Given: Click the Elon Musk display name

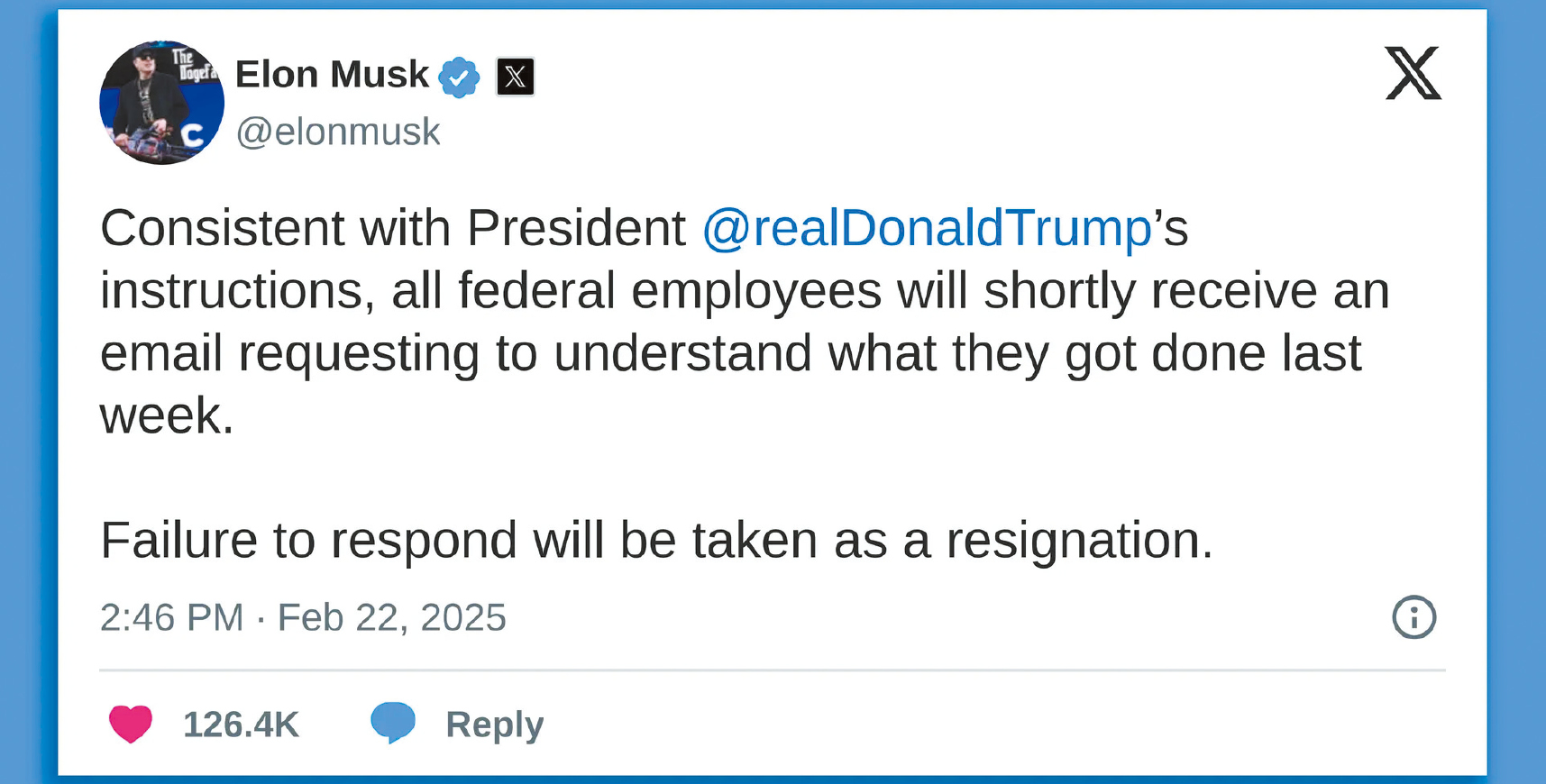Looking at the screenshot, I should coord(332,75).
